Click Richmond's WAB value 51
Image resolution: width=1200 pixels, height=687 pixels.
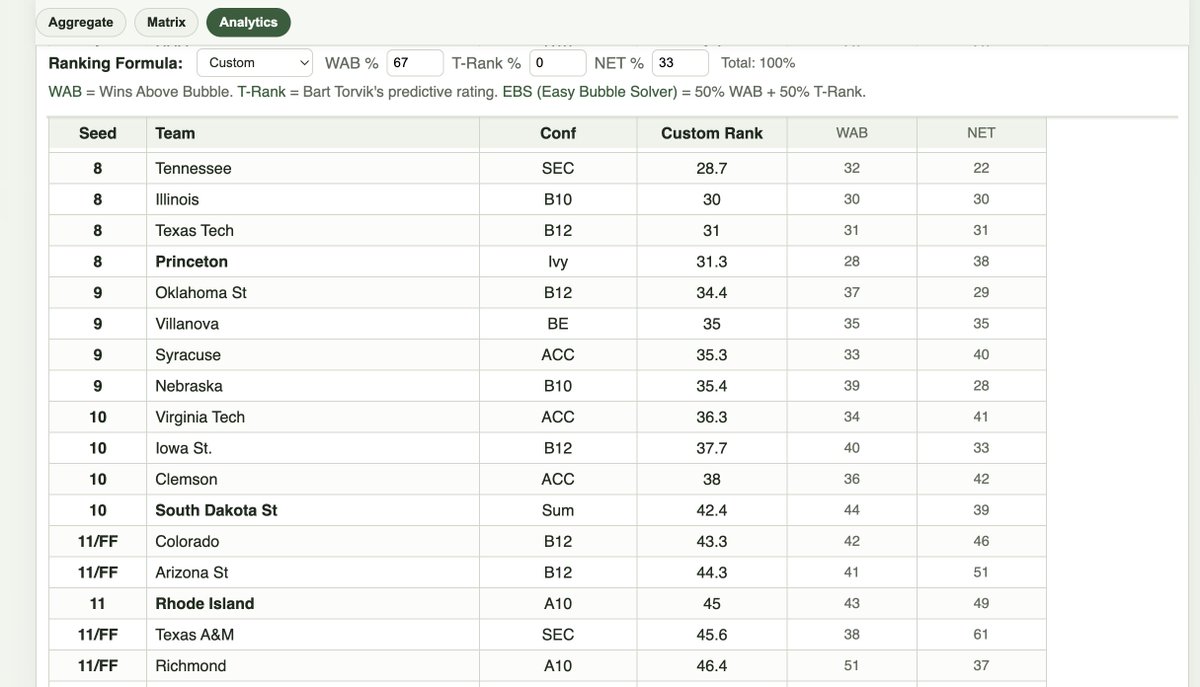click(x=852, y=664)
